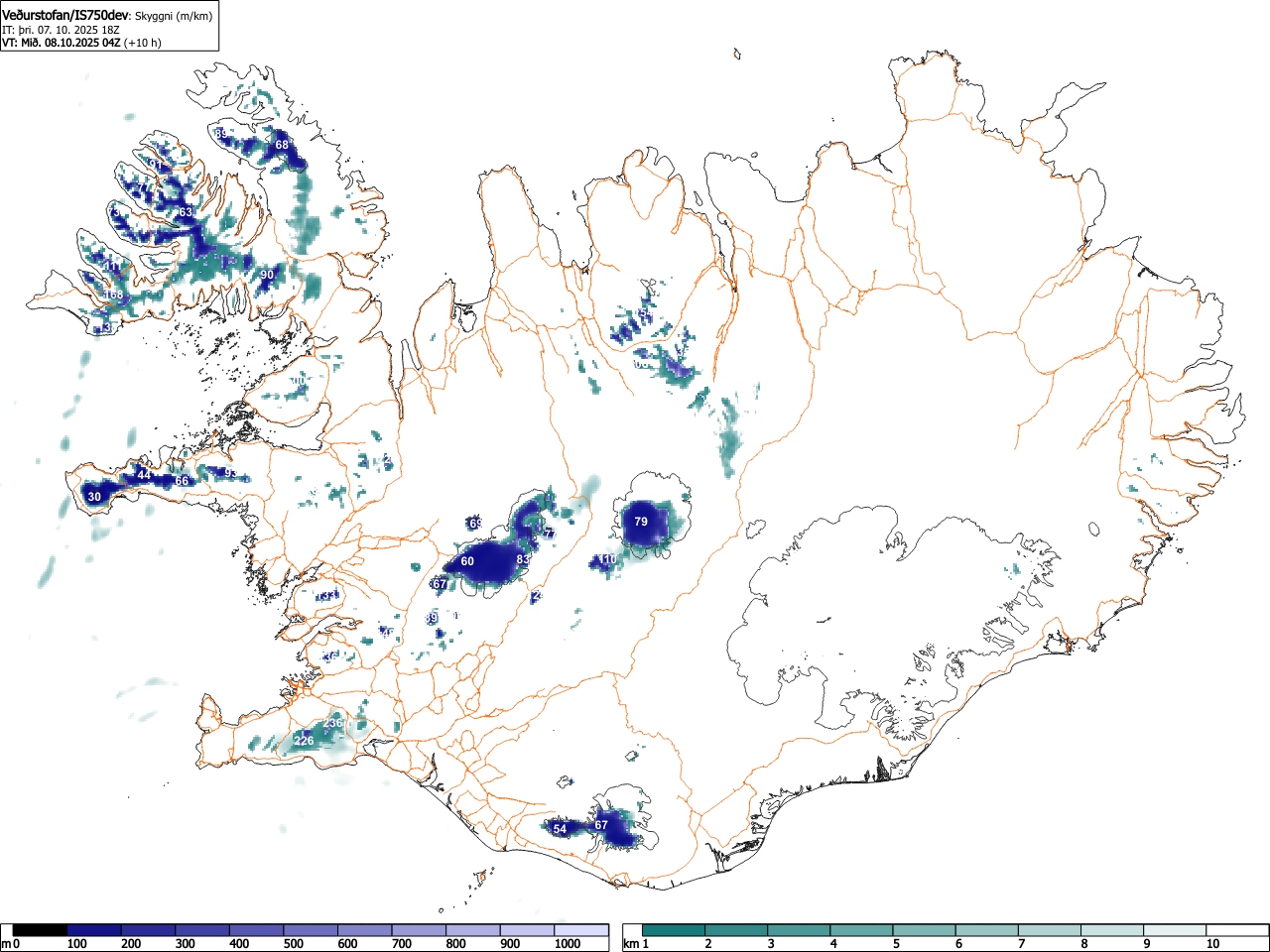The width and height of the screenshot is (1270, 952).
Task: Click the '100' tick label on the metre legend
Action: pos(76,944)
